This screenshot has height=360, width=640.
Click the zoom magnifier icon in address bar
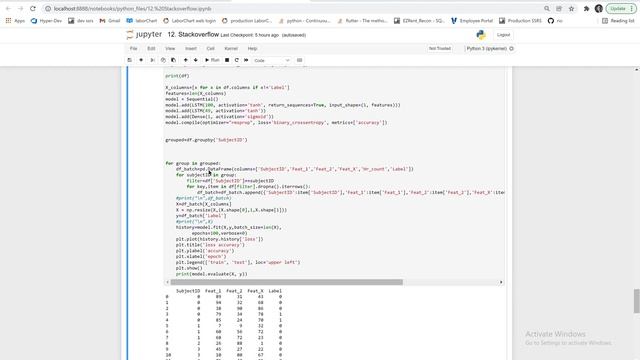click(x=547, y=9)
